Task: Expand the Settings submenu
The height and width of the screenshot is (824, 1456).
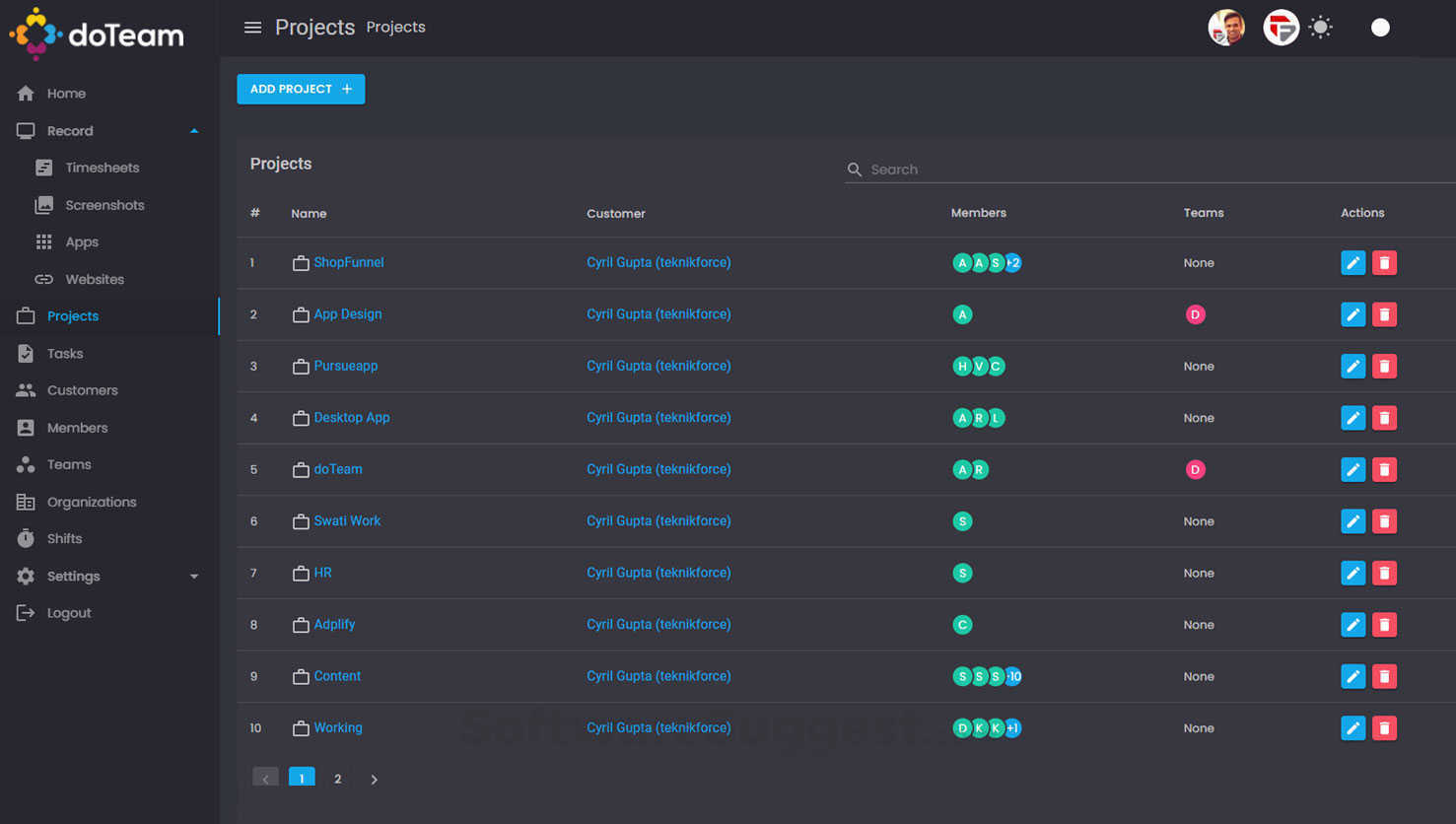Action: pos(194,577)
